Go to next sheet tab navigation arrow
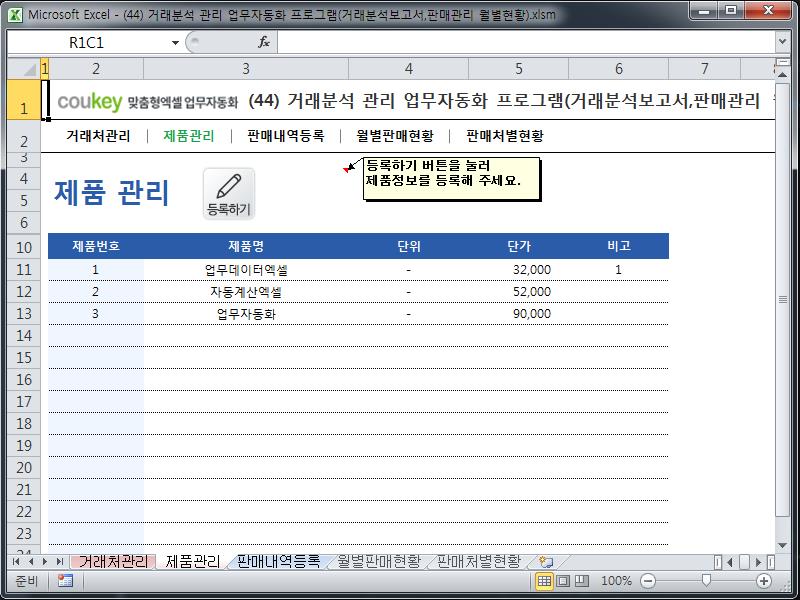Viewport: 800px width, 600px height. [x=45, y=562]
